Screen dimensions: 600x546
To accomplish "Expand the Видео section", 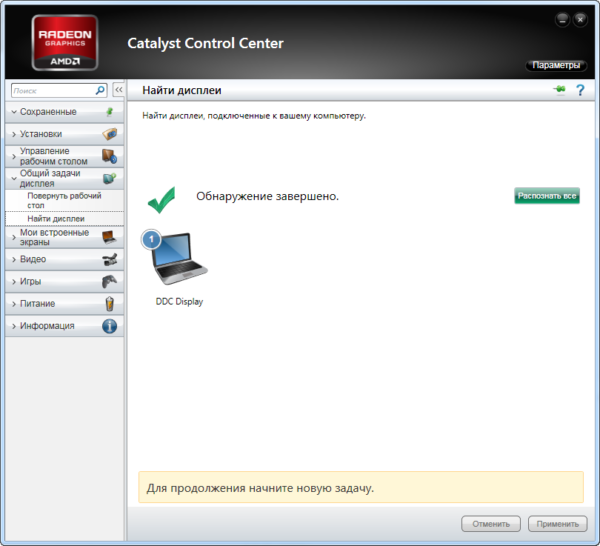I will pyautogui.click(x=14, y=259).
